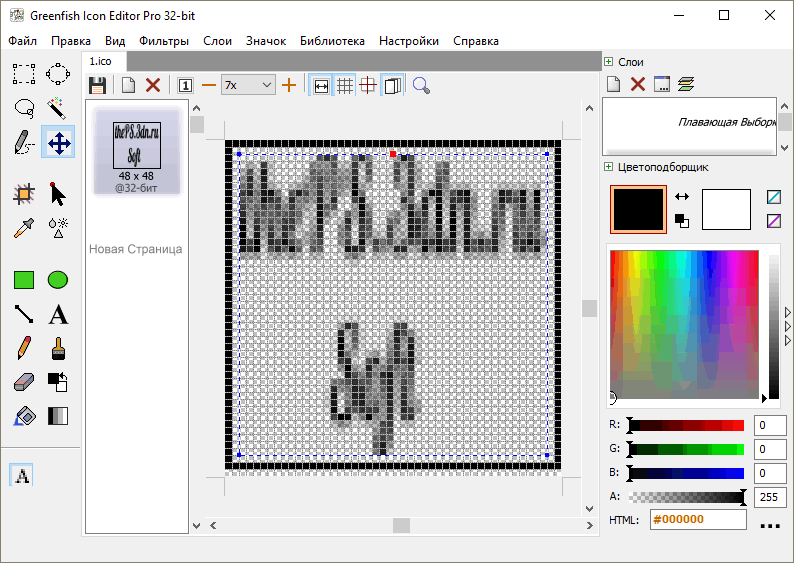Viewport: 794px width, 563px height.
Task: Zoom in with the plus button
Action: point(289,85)
